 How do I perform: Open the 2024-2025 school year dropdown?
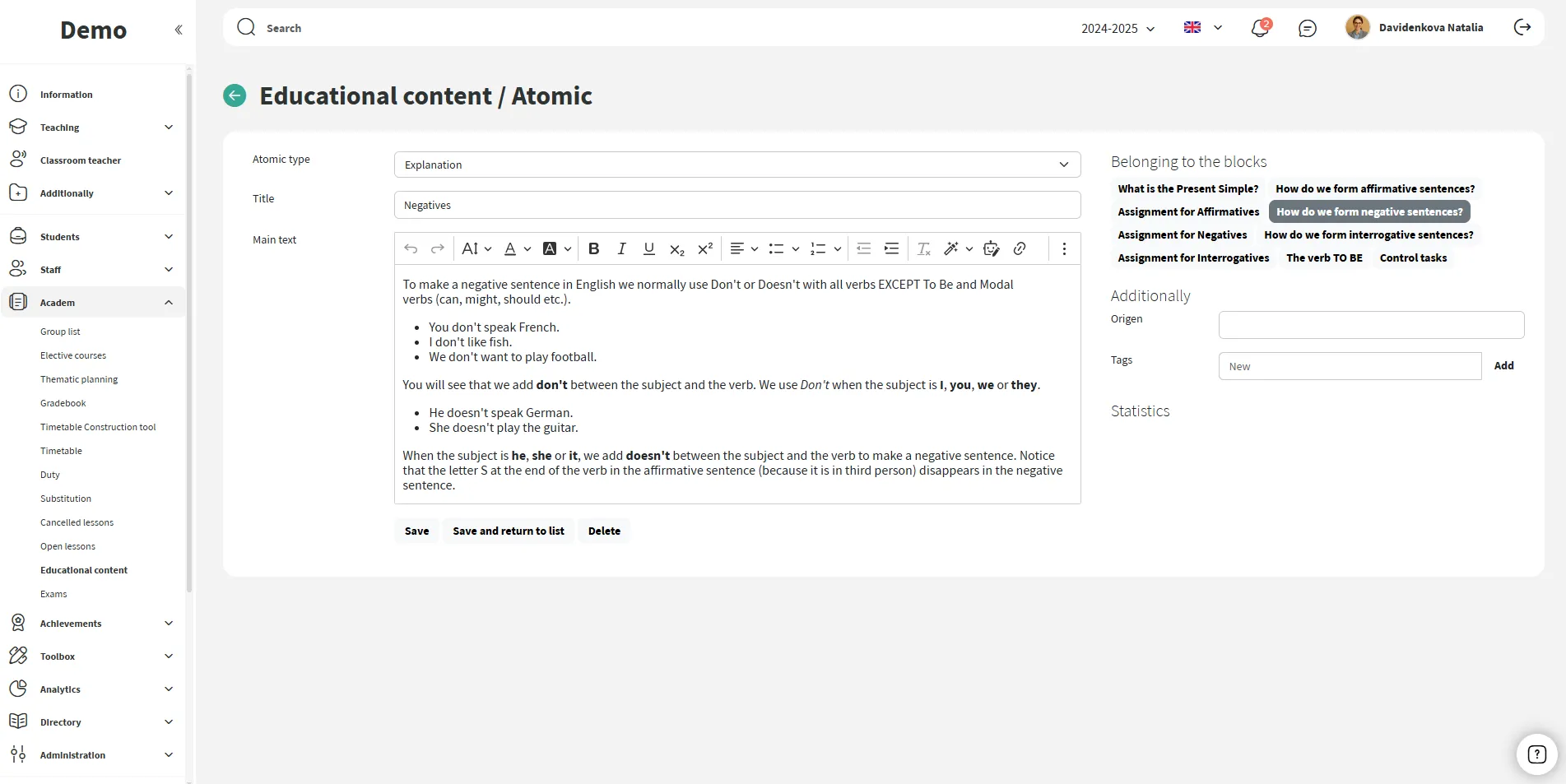tap(1118, 29)
